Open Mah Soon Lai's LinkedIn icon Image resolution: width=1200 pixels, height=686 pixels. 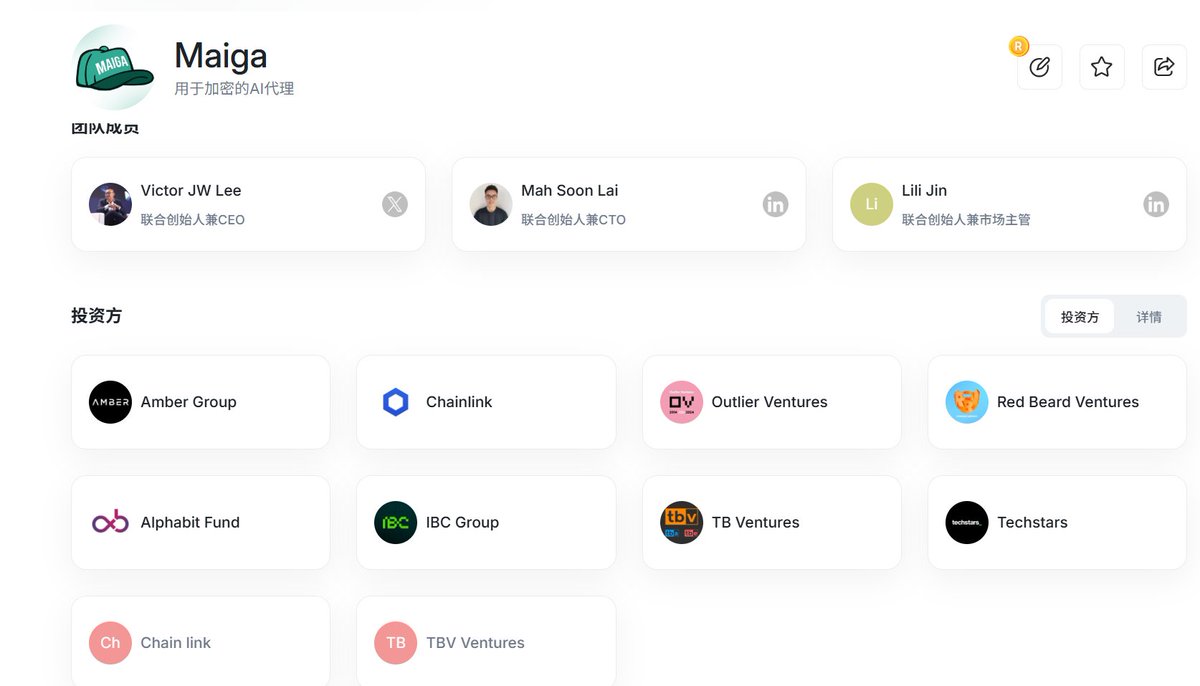pyautogui.click(x=775, y=204)
